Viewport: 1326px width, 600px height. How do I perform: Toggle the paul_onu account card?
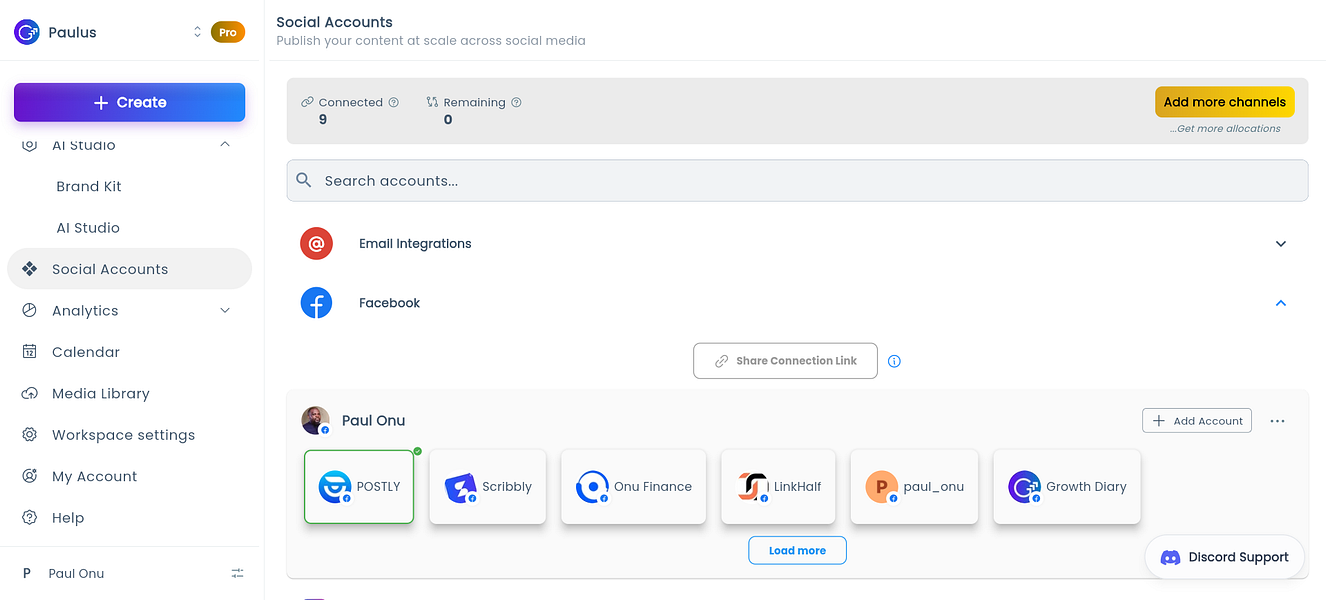pos(914,487)
